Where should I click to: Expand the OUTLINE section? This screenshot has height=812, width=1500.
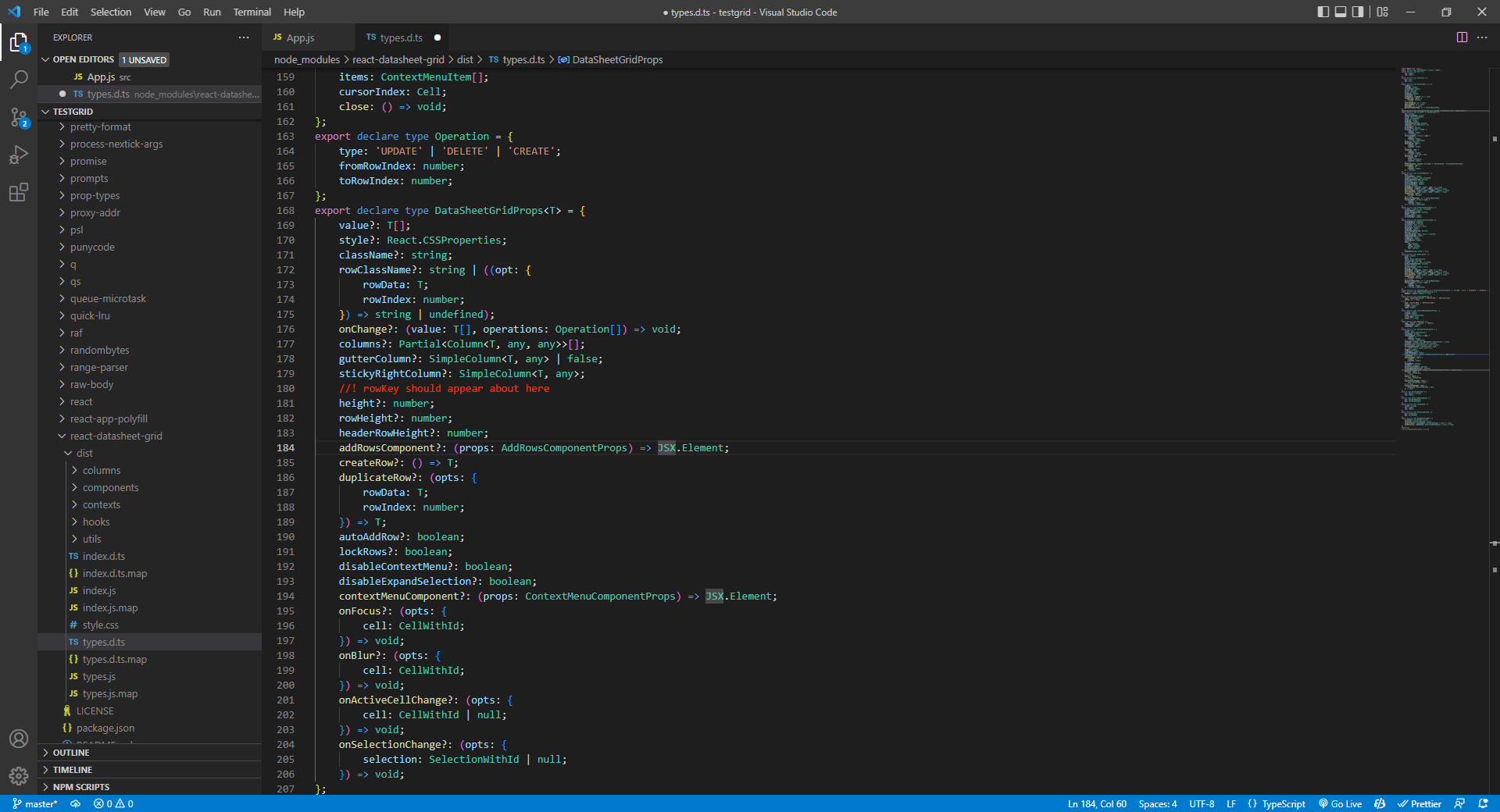pyautogui.click(x=71, y=753)
